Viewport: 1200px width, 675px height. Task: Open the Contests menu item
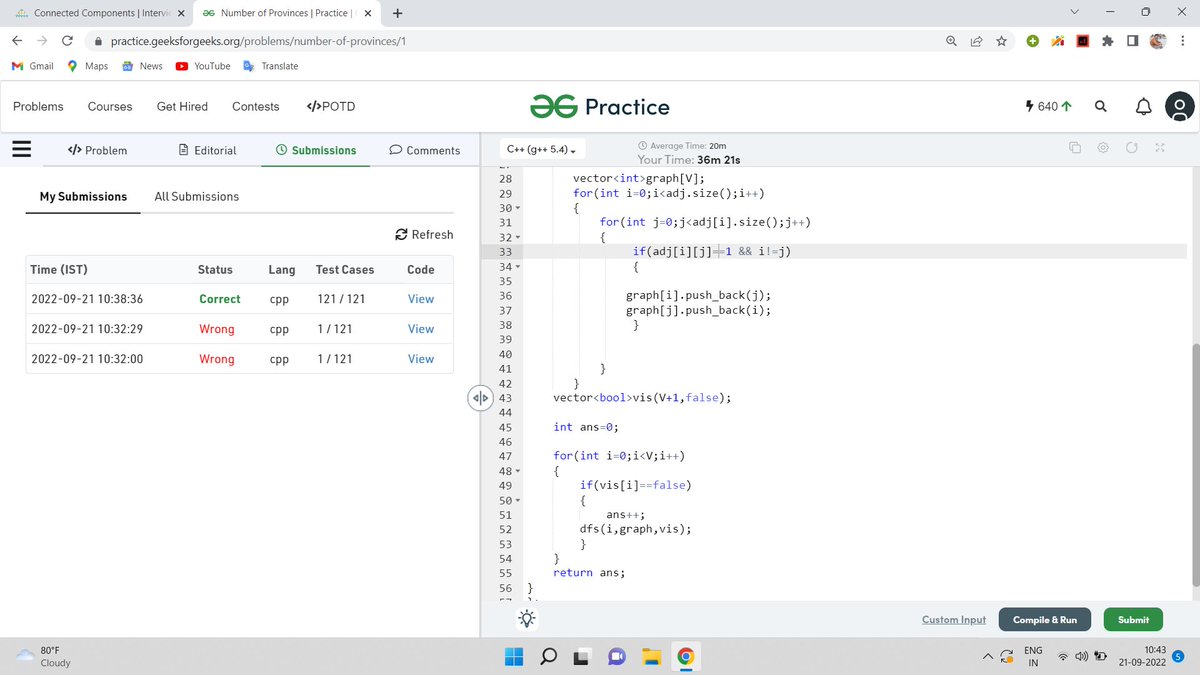(256, 106)
